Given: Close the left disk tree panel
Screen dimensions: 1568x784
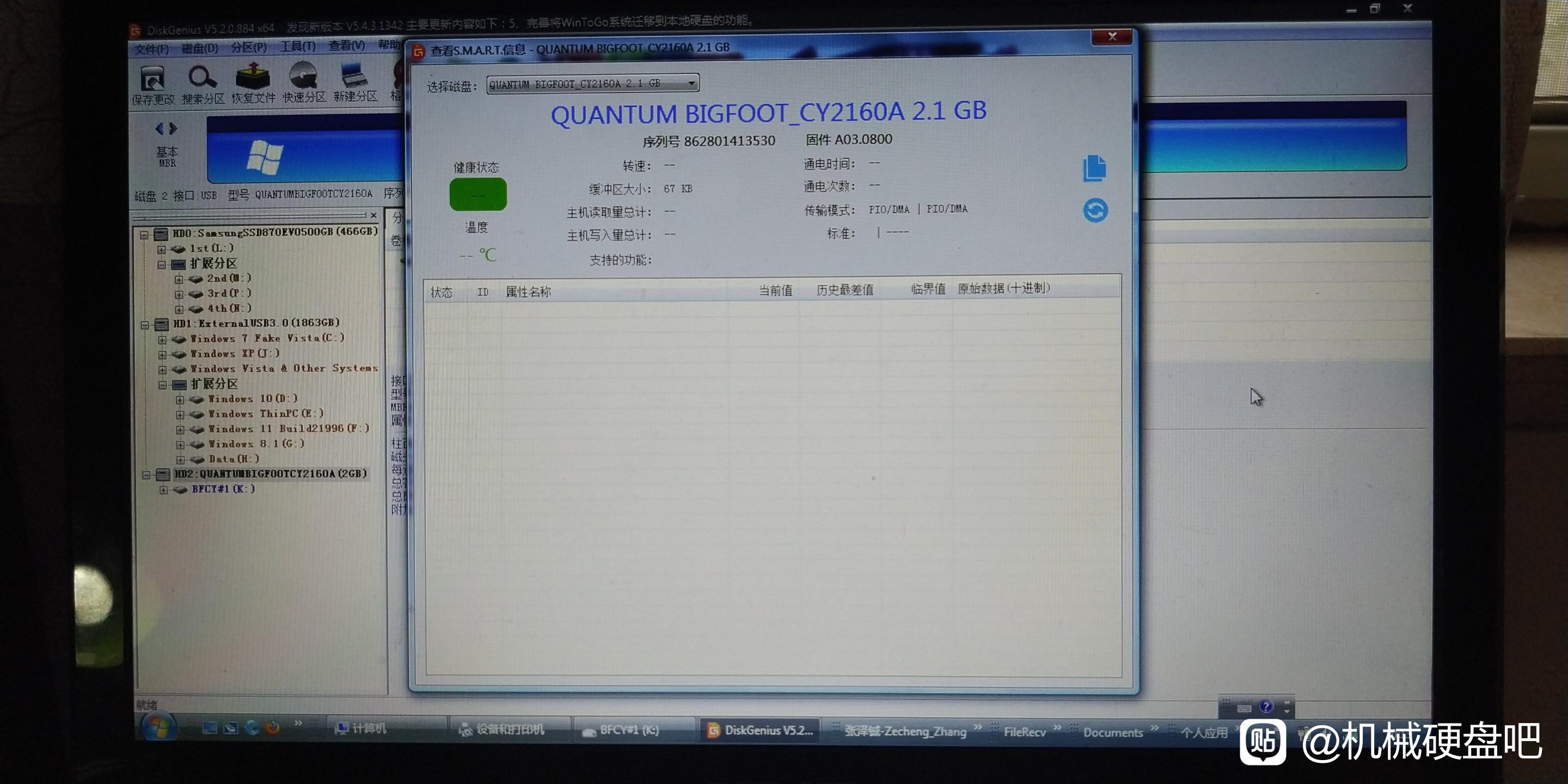Looking at the screenshot, I should coord(373,215).
